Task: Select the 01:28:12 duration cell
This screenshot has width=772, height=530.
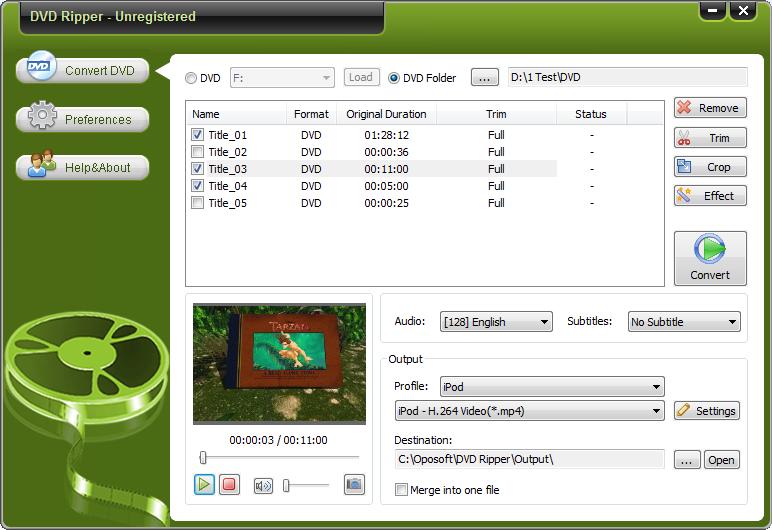Action: [386, 135]
